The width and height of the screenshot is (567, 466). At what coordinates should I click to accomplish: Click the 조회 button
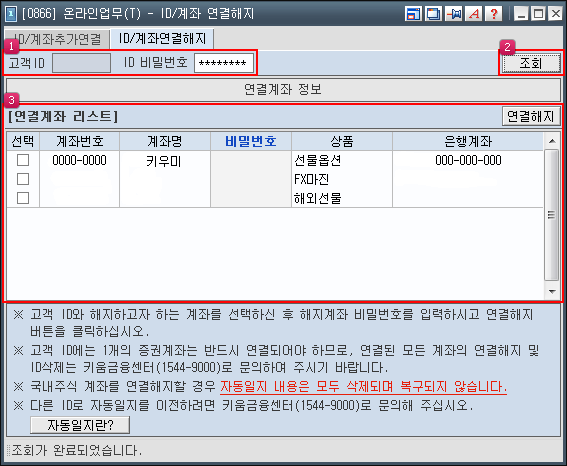[x=531, y=63]
